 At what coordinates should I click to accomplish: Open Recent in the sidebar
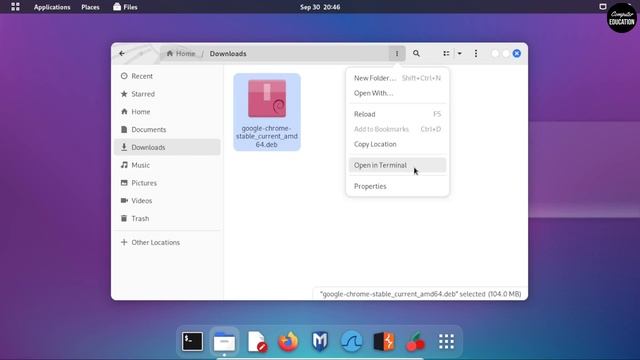coord(167,76)
